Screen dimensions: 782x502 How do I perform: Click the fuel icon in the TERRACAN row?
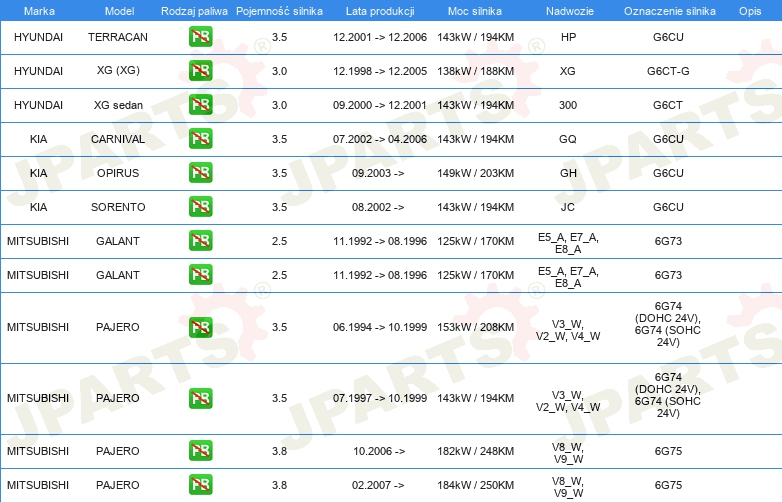(x=200, y=37)
